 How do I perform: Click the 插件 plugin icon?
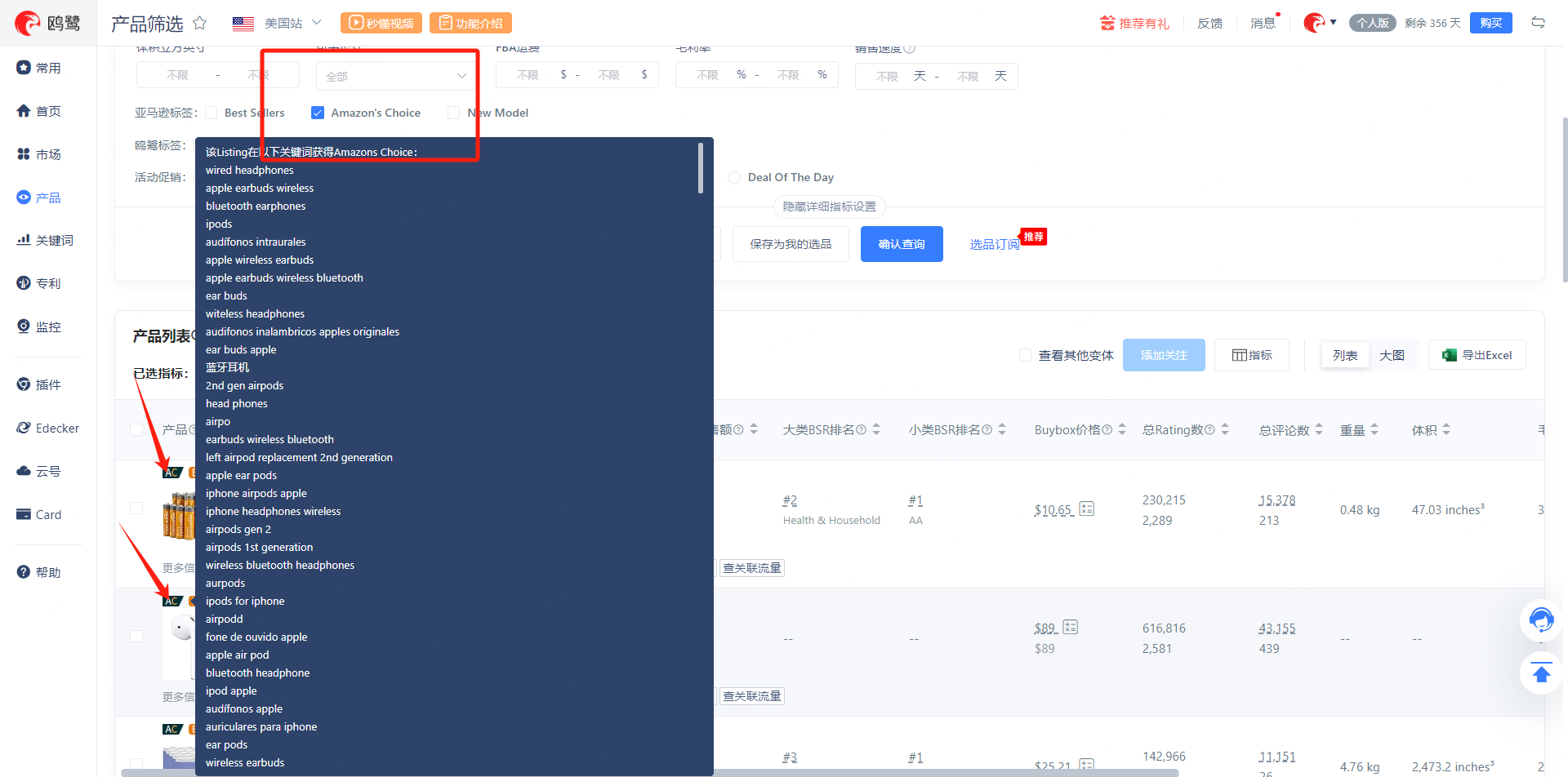click(x=24, y=384)
